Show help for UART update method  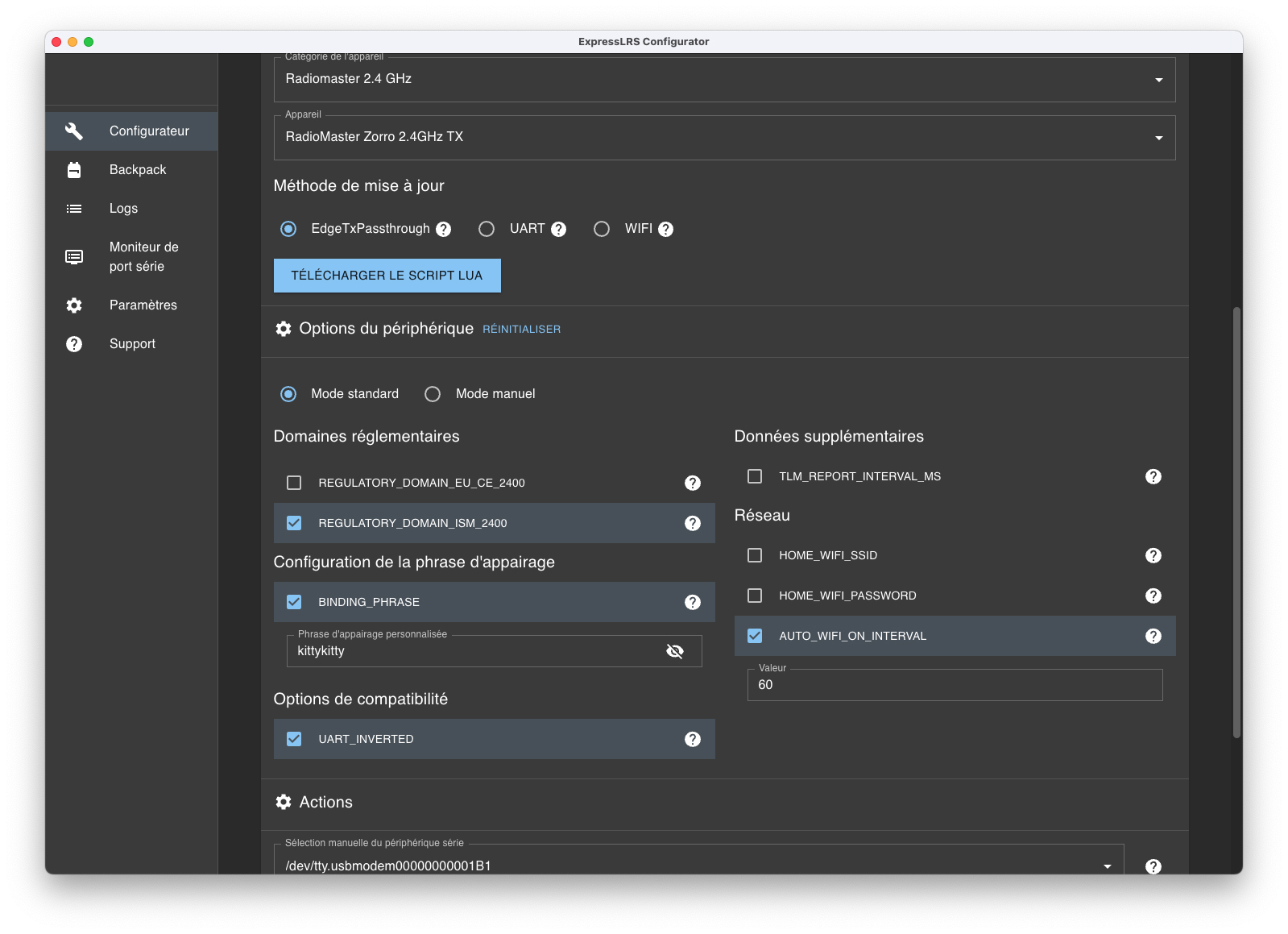[x=559, y=229]
